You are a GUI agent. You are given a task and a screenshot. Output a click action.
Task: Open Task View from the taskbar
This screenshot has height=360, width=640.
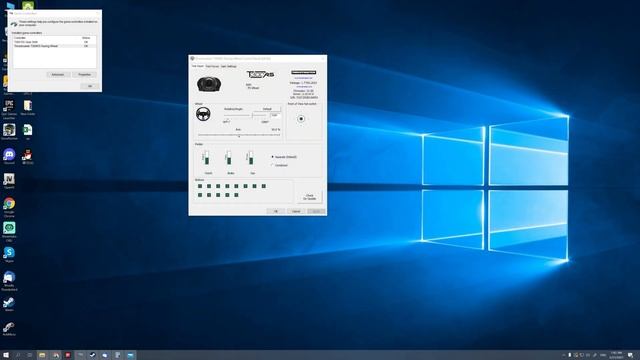click(30, 355)
